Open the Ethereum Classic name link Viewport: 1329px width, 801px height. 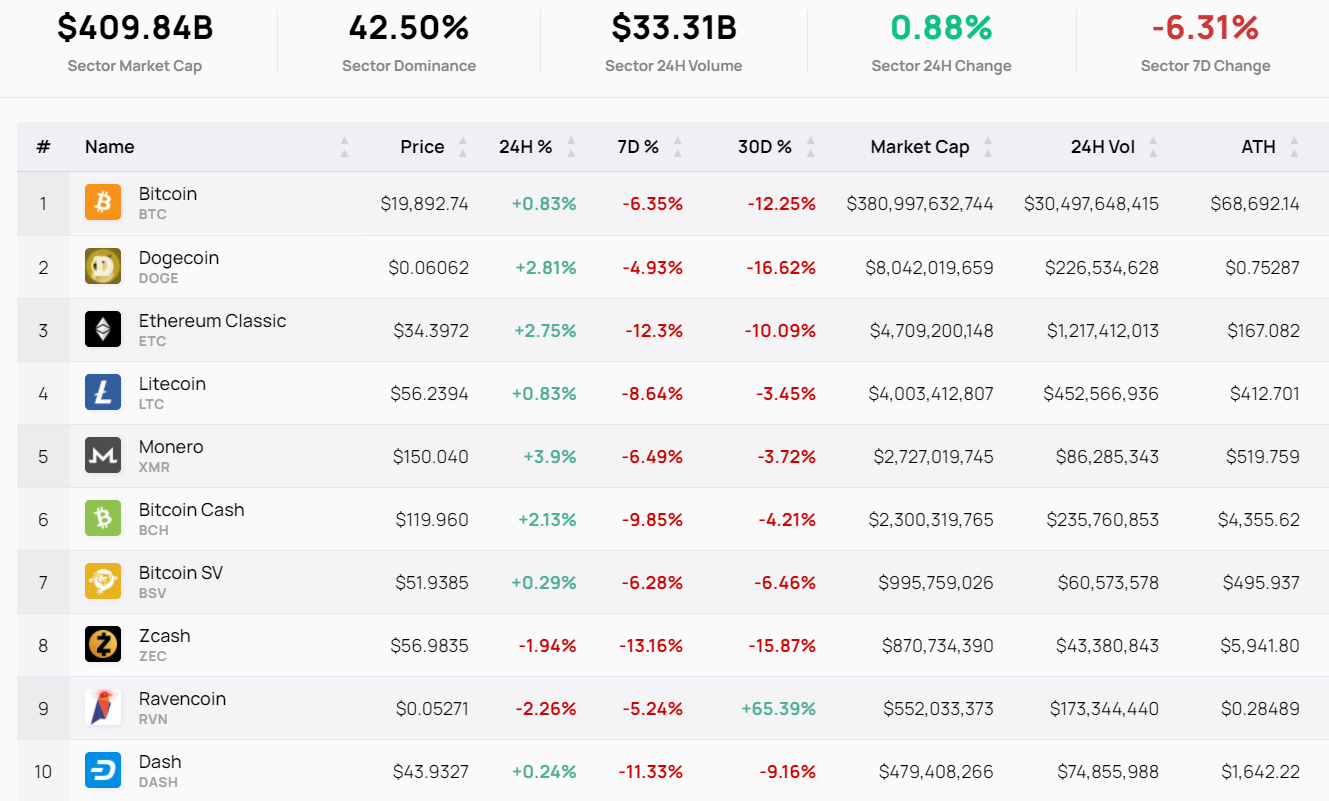[213, 321]
